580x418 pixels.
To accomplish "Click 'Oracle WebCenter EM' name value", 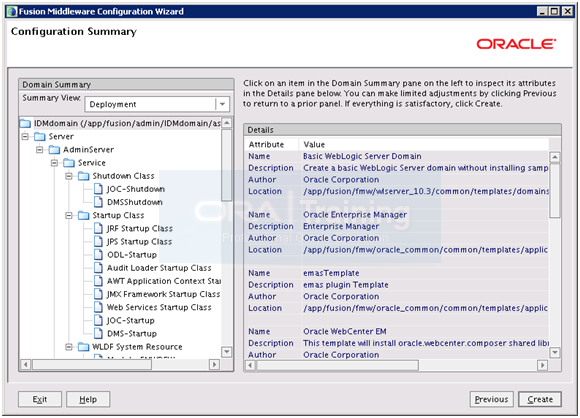I will 345,331.
